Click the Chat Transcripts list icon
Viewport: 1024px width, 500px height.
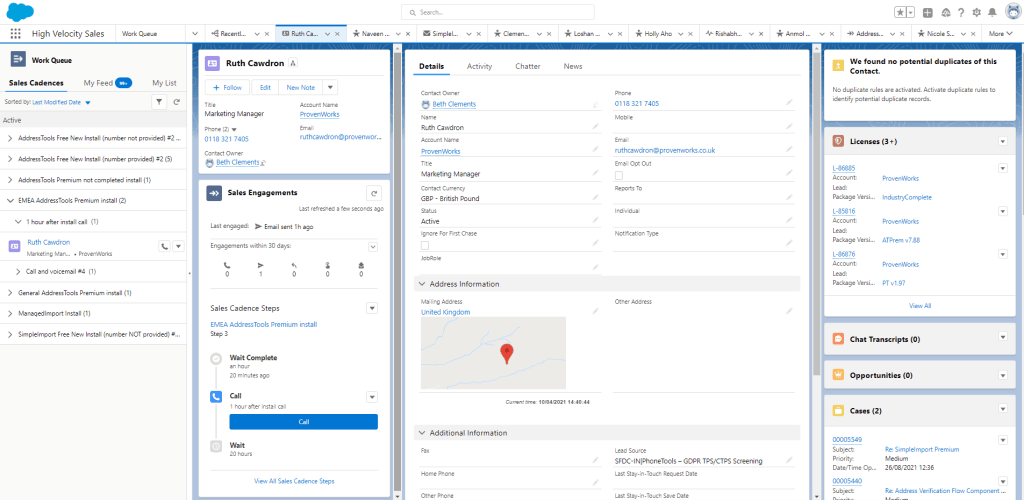[x=839, y=339]
